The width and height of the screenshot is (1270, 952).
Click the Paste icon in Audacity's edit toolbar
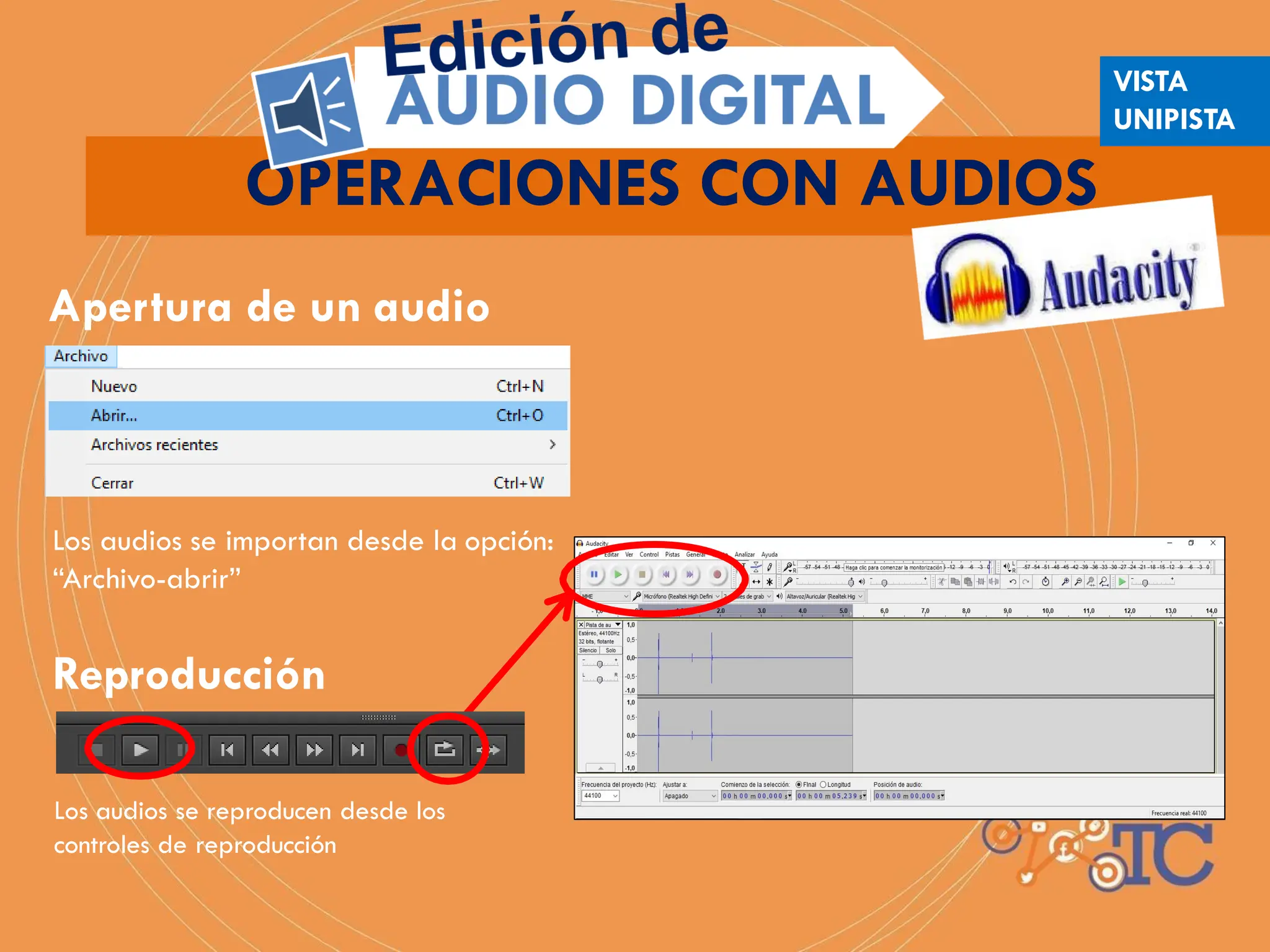point(968,581)
